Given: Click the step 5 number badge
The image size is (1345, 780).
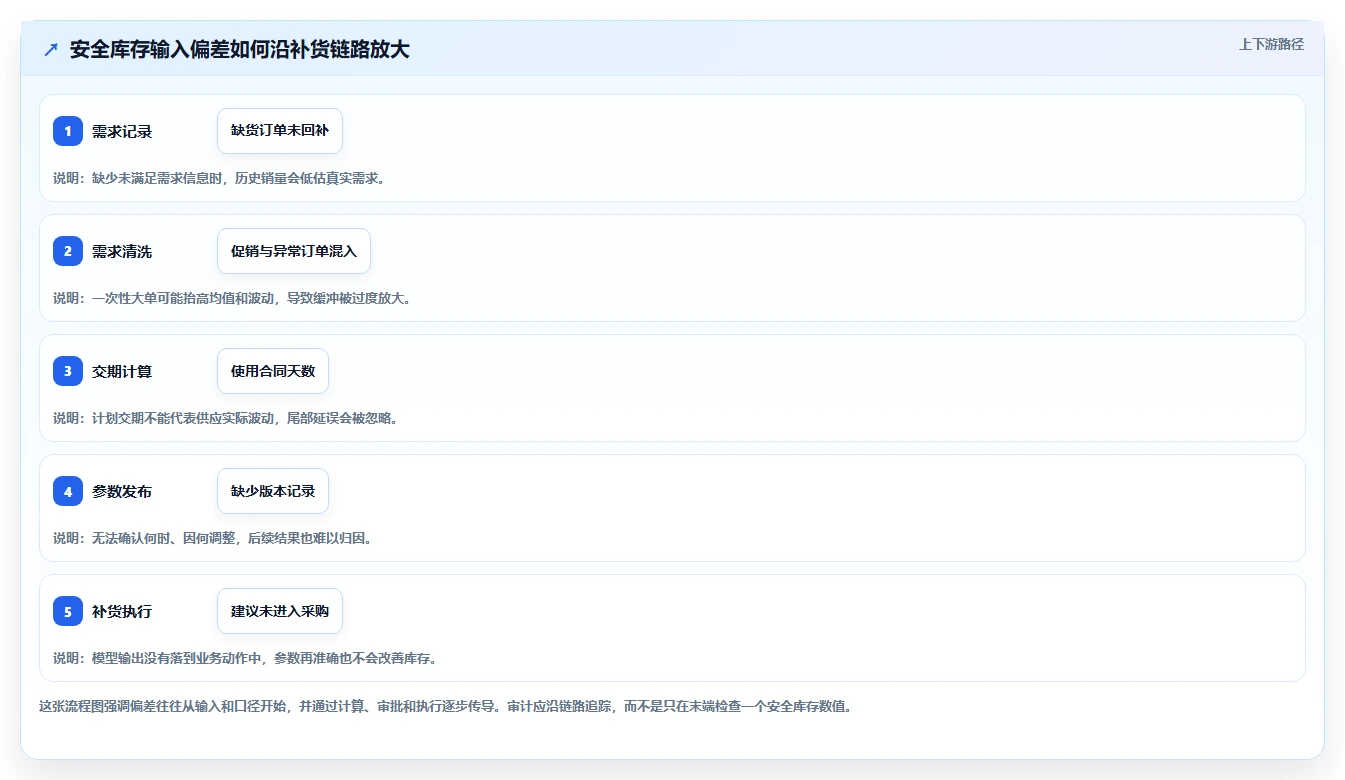Looking at the screenshot, I should click(x=68, y=611).
